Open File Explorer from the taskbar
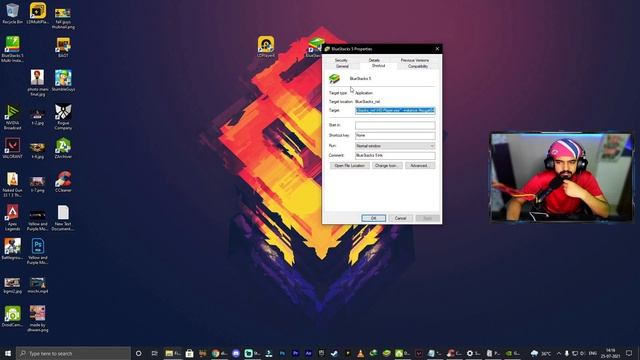This screenshot has width=640, height=360. [x=172, y=353]
